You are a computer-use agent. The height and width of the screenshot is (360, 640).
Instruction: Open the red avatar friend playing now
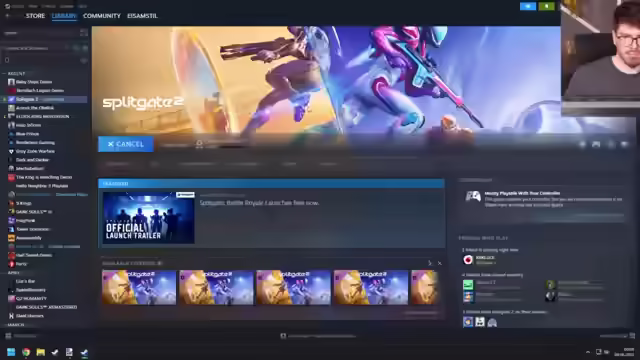coord(468,260)
